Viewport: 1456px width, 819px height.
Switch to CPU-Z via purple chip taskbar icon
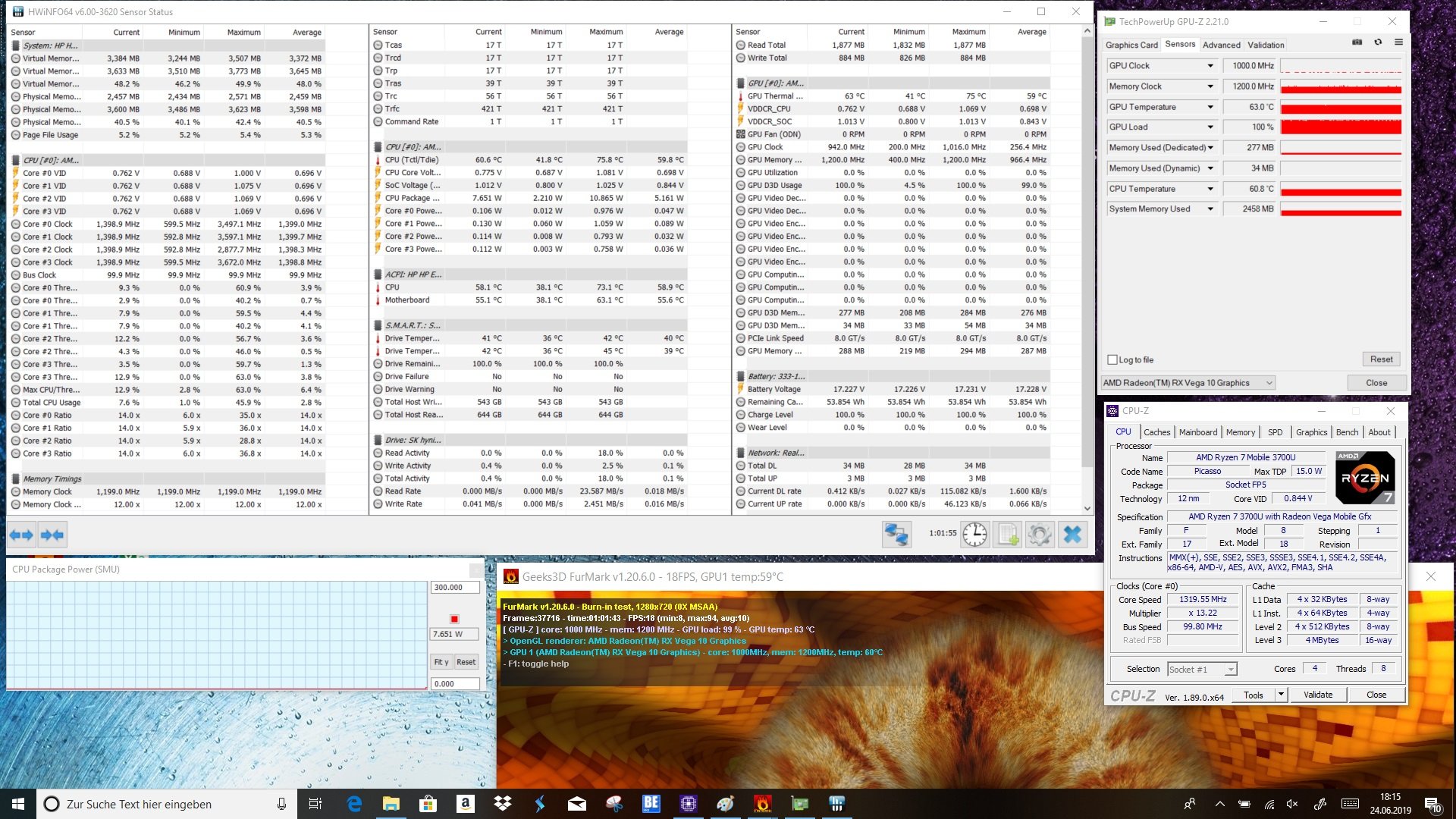click(x=688, y=804)
